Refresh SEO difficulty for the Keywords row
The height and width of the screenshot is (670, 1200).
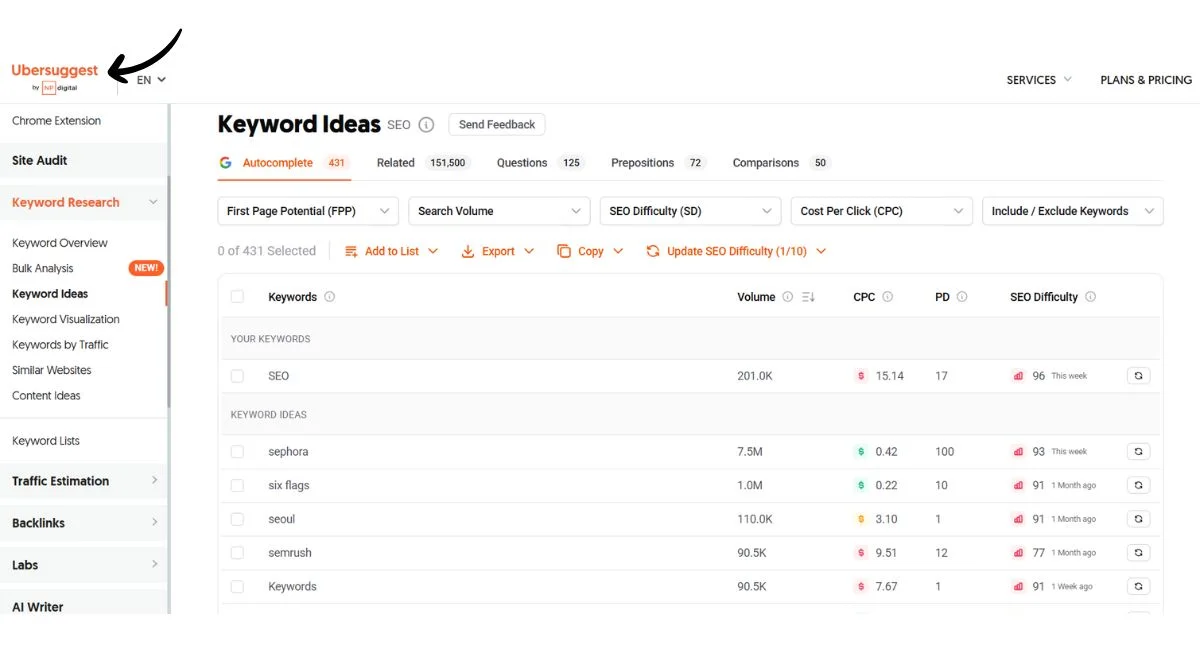coord(1138,587)
